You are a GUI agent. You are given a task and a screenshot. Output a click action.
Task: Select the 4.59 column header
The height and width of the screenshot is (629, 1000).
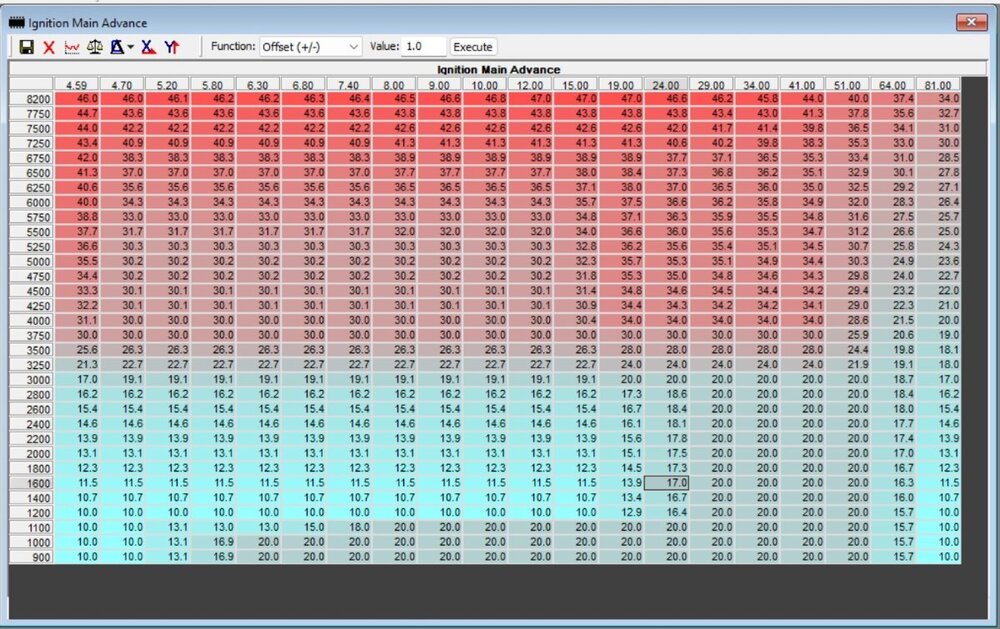76,86
